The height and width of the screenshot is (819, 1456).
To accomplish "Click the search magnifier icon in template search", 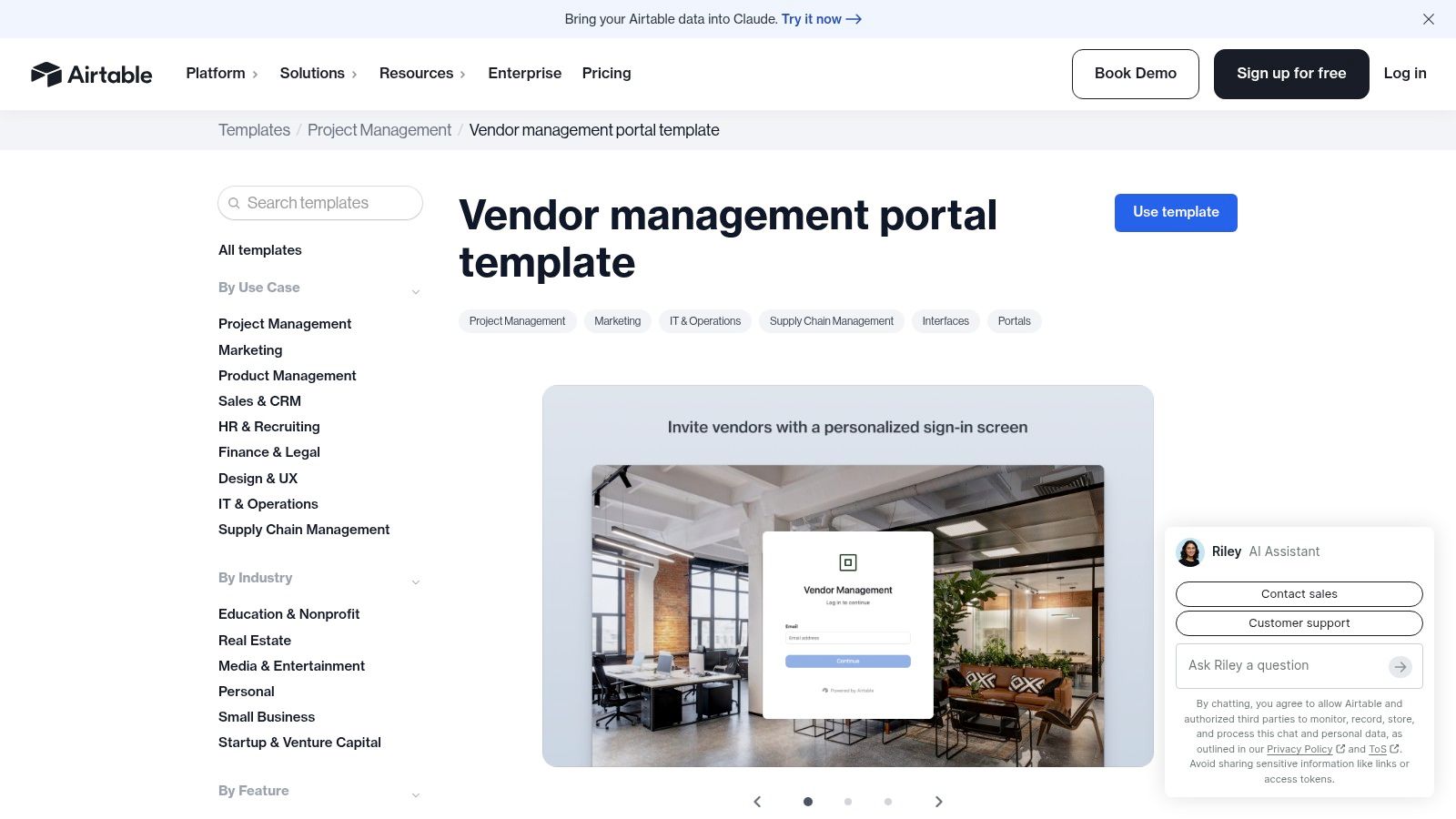I will click(x=234, y=203).
